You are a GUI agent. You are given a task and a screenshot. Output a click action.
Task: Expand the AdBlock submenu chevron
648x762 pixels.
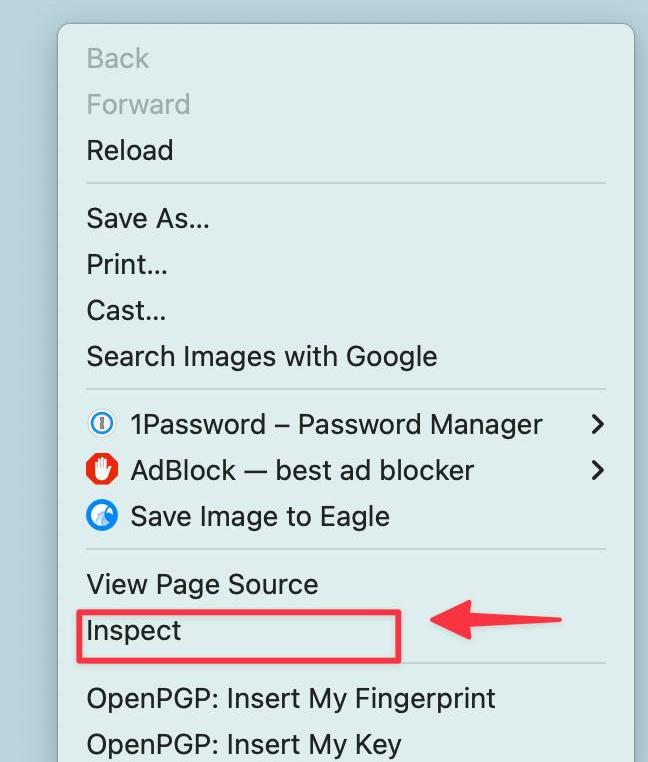pyautogui.click(x=597, y=470)
